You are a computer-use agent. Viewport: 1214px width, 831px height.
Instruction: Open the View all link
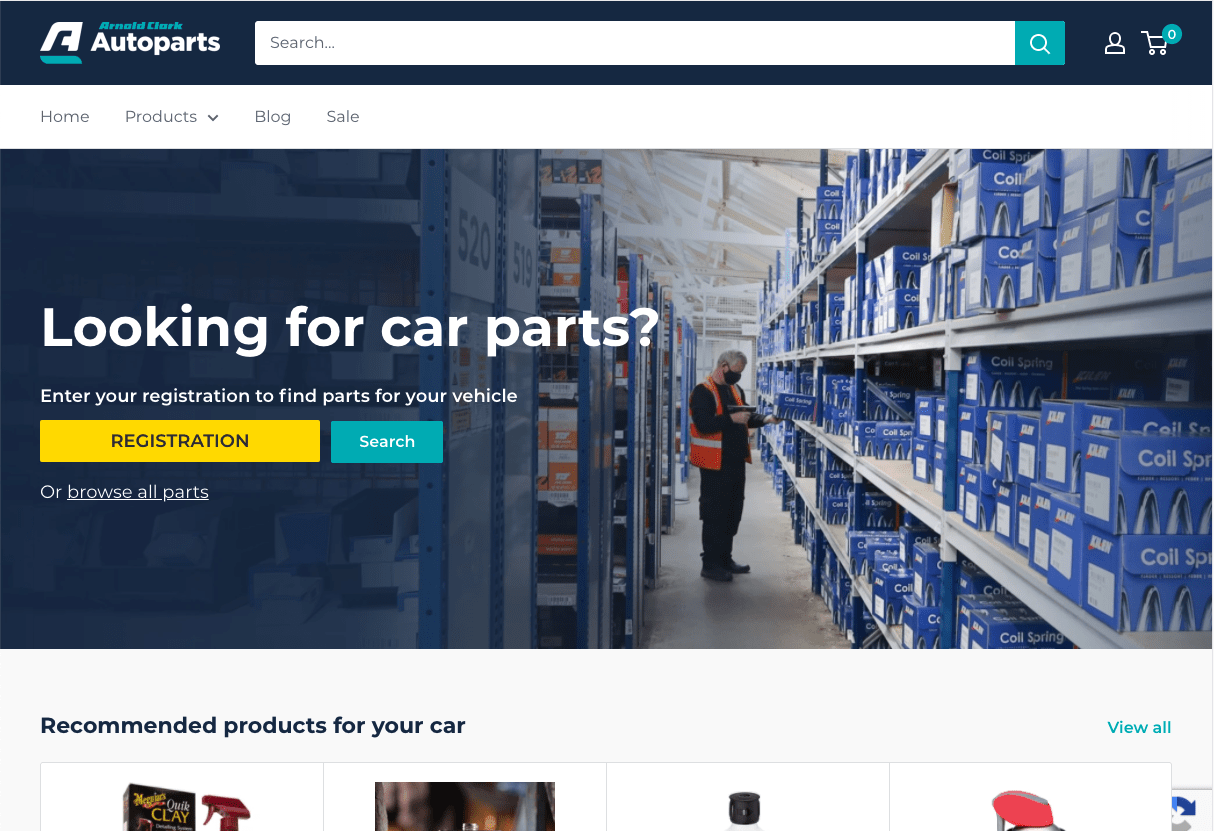click(1139, 727)
